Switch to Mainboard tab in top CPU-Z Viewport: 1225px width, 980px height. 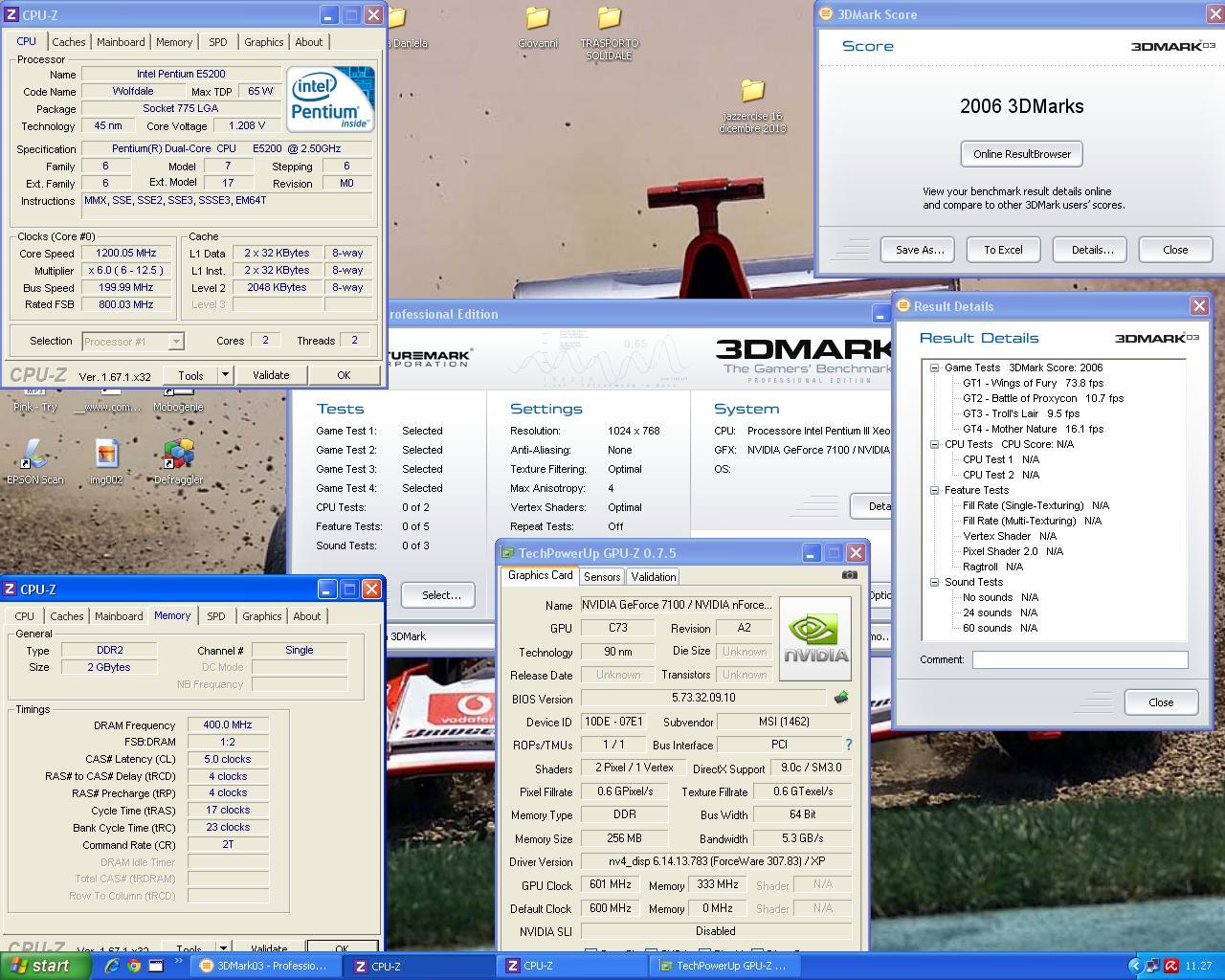tap(121, 42)
